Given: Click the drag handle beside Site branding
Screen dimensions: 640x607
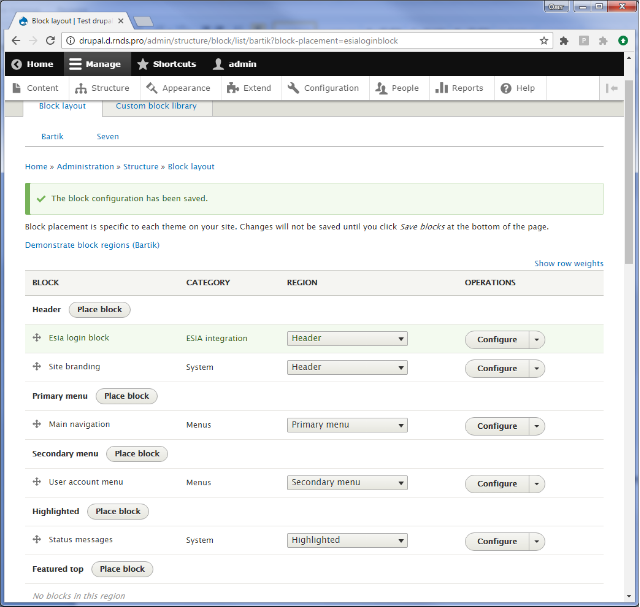Looking at the screenshot, I should coord(37,367).
